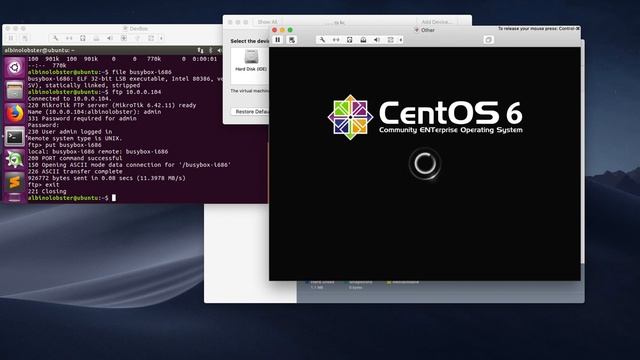Click 'ftp 10.0.0.104' command line text
The image size is (640, 360).
(136, 92)
